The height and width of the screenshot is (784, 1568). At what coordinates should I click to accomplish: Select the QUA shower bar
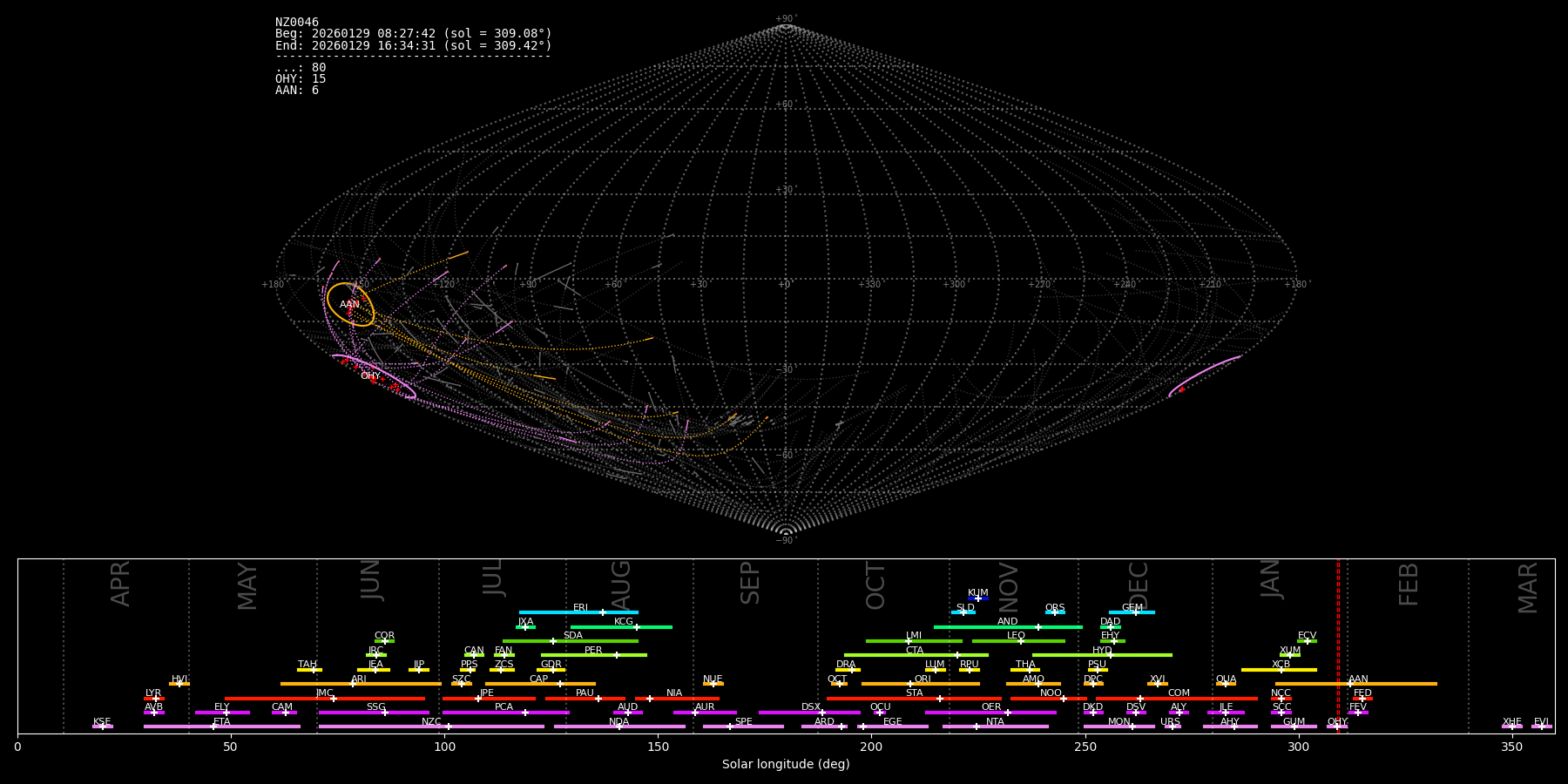[x=1226, y=684]
